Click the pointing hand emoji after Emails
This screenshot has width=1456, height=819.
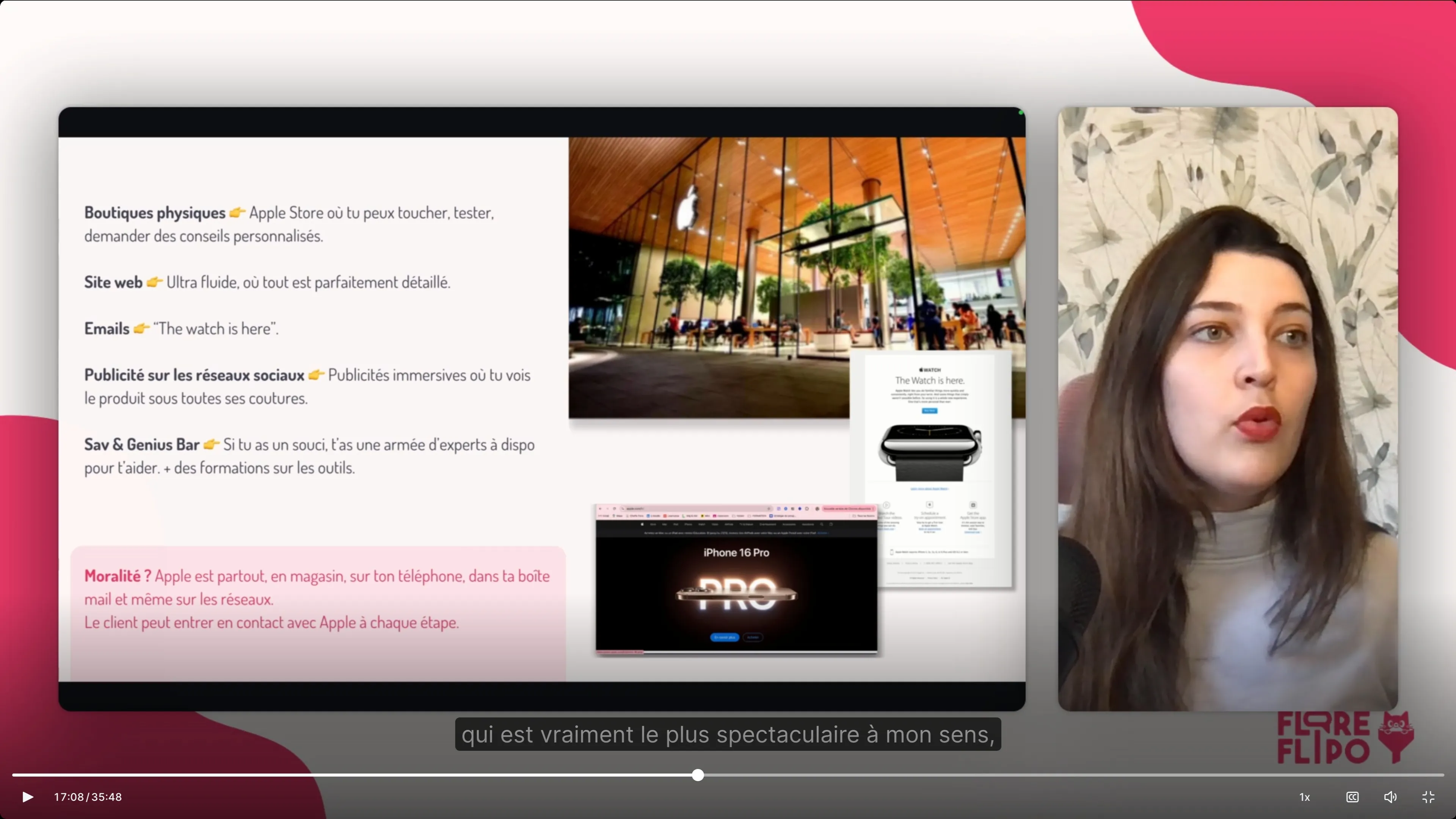[x=141, y=328]
